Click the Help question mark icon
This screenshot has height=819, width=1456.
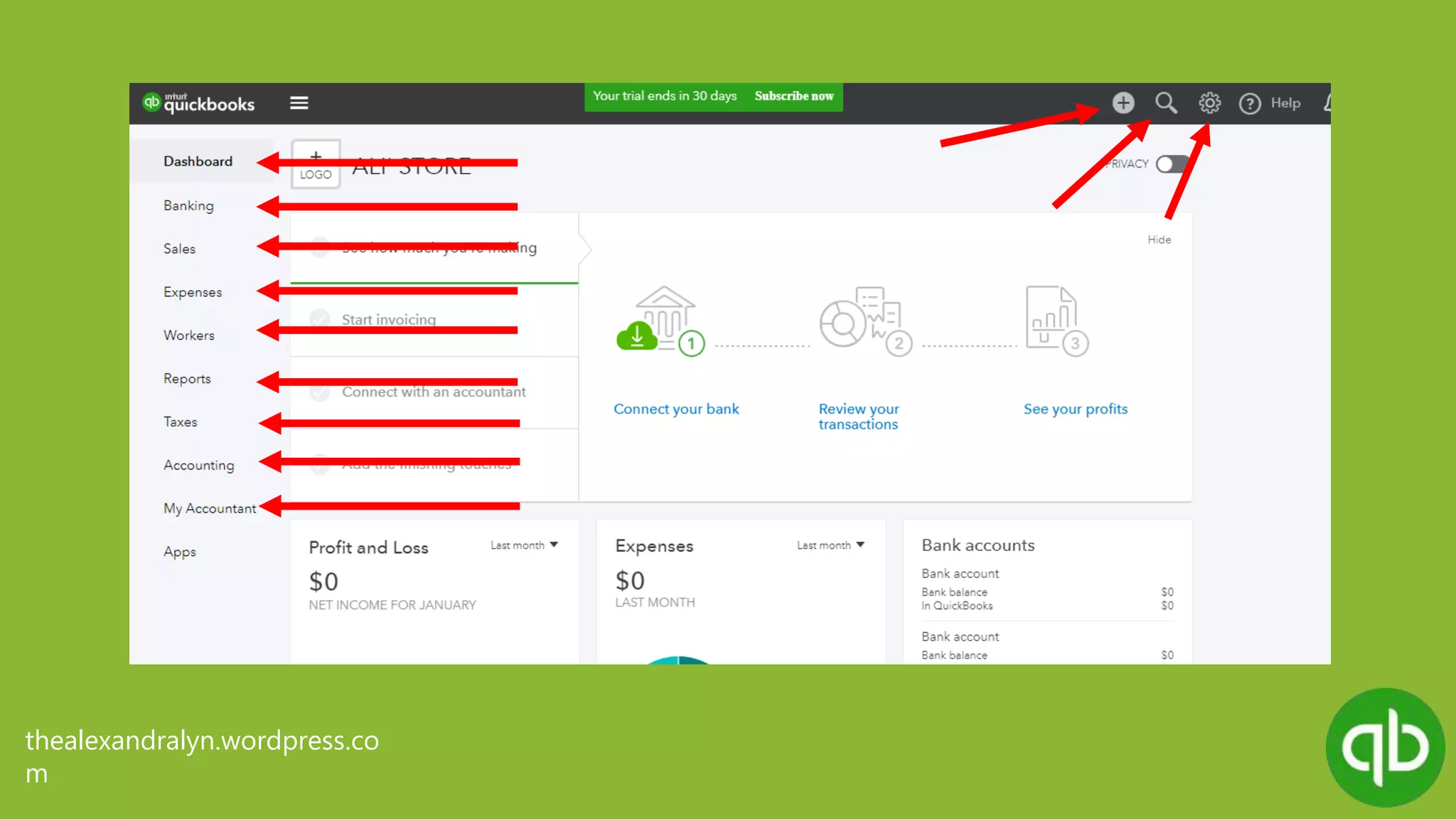1250,104
